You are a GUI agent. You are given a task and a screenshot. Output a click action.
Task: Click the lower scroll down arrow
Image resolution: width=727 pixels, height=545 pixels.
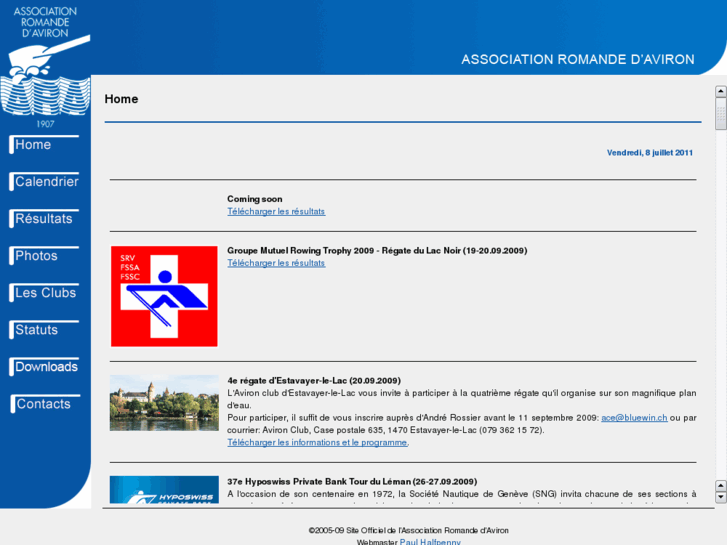coord(721,497)
